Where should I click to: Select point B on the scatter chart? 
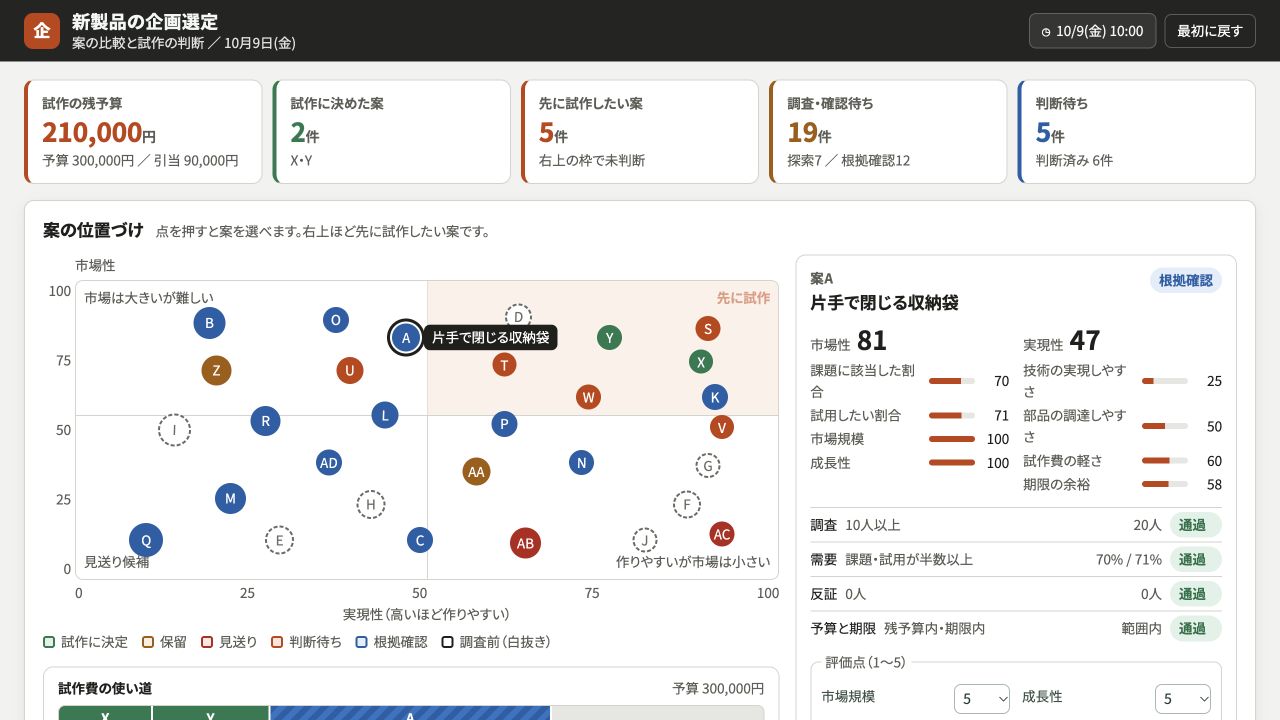point(209,323)
